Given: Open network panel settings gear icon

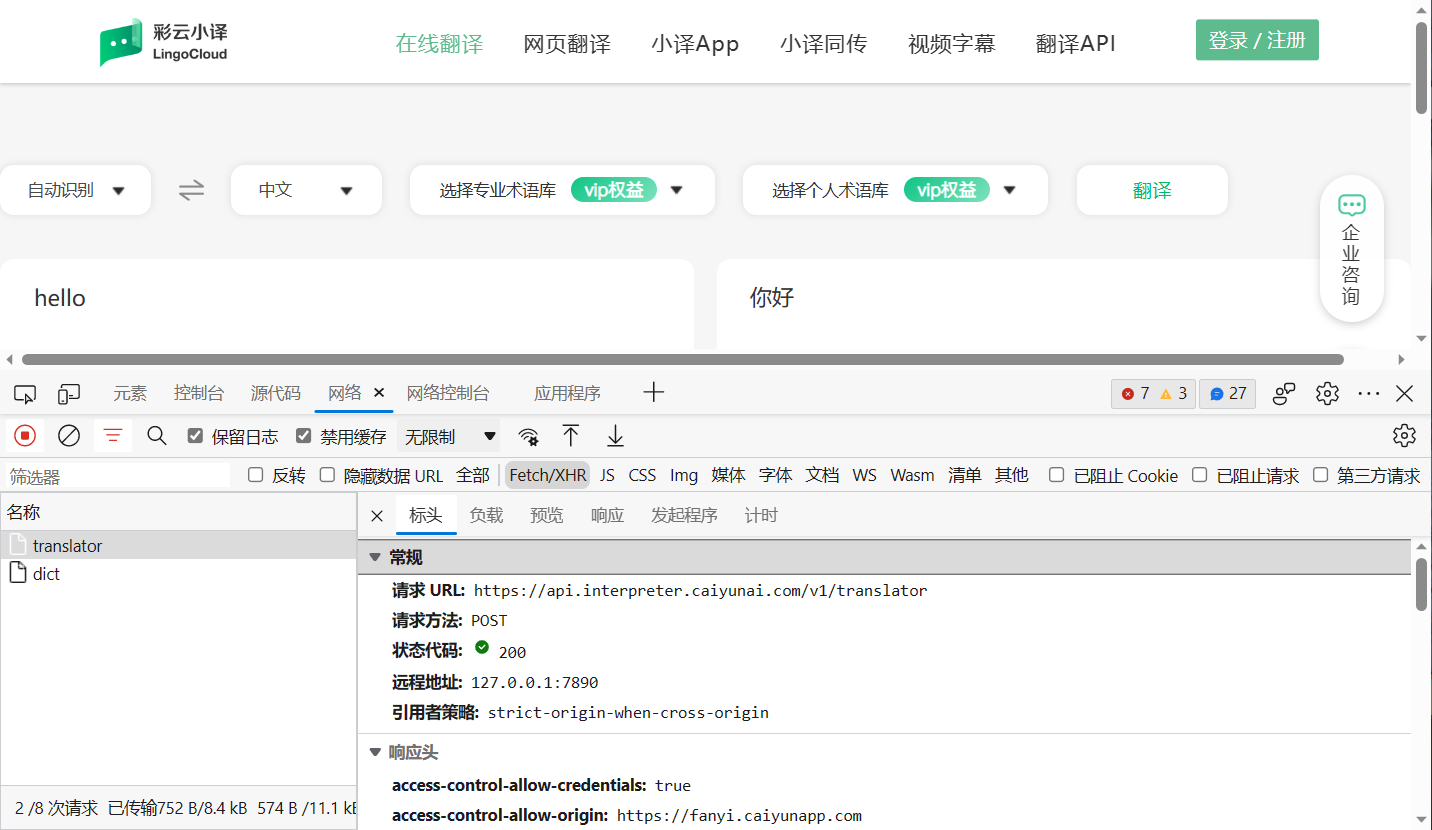Looking at the screenshot, I should pos(1404,435).
